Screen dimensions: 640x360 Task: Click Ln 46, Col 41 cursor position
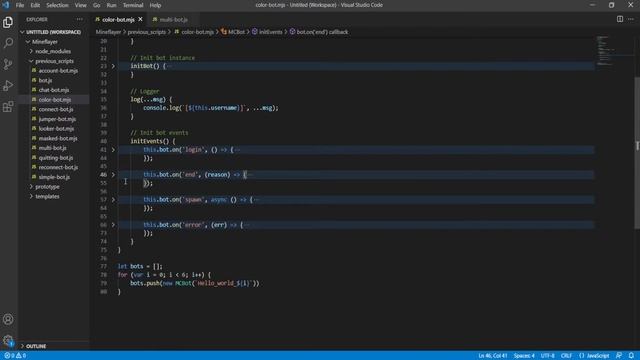(493, 356)
